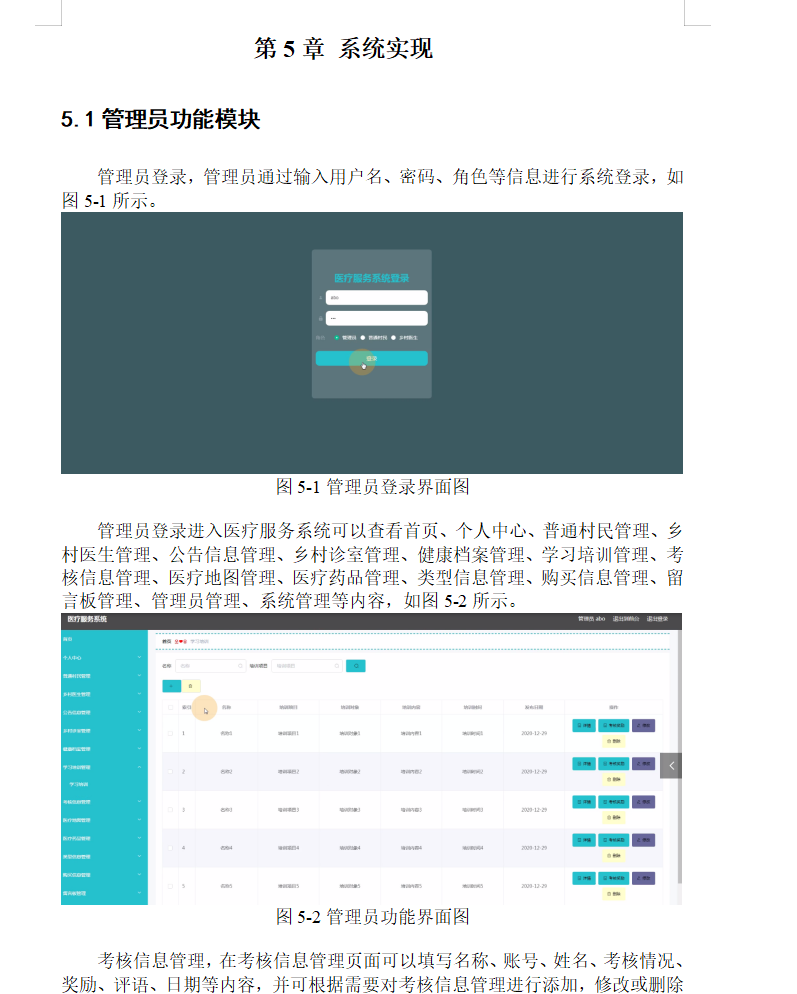Click the lock icon beside password field

tap(320, 318)
